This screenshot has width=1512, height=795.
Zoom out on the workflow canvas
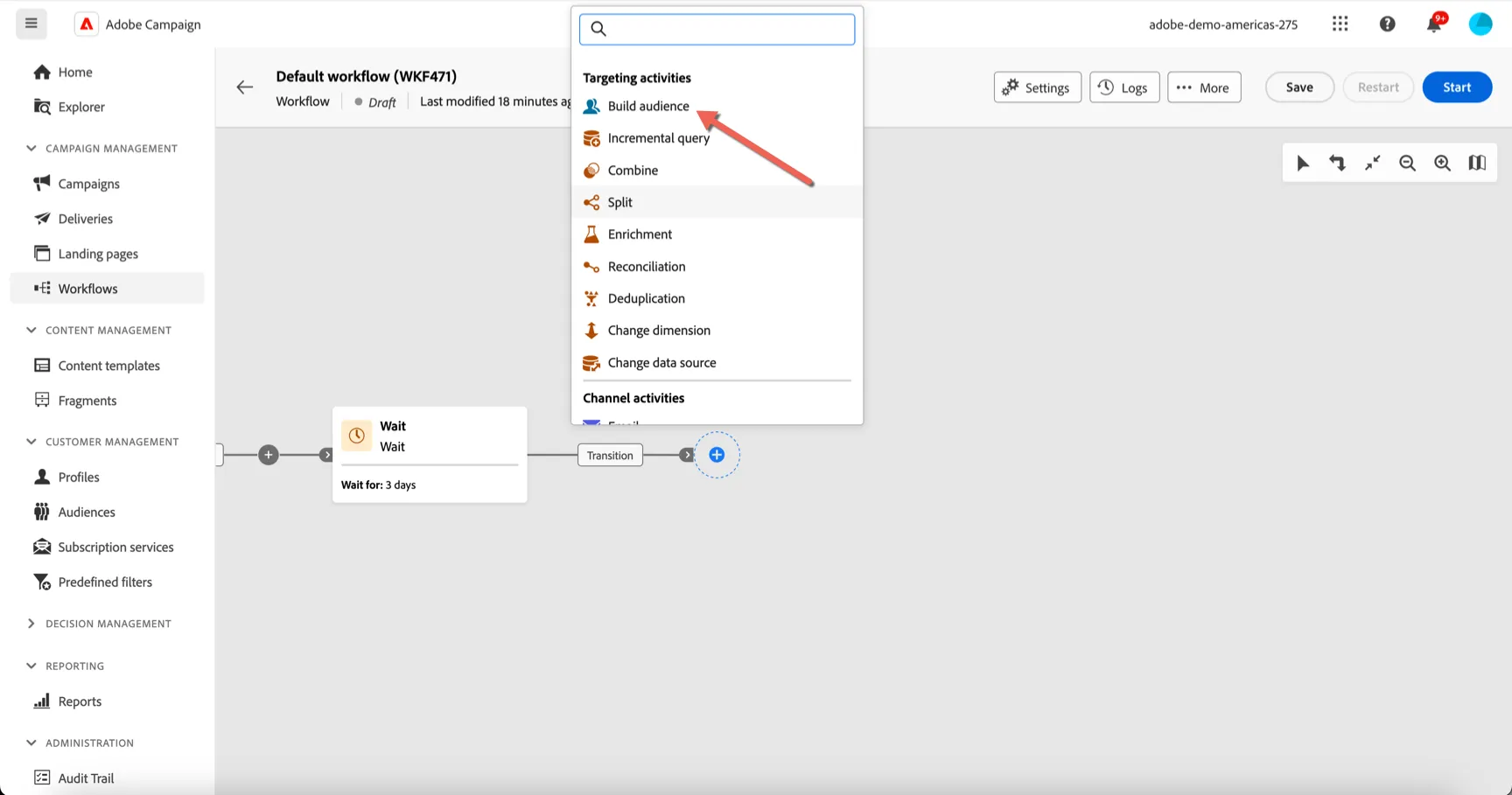point(1407,163)
